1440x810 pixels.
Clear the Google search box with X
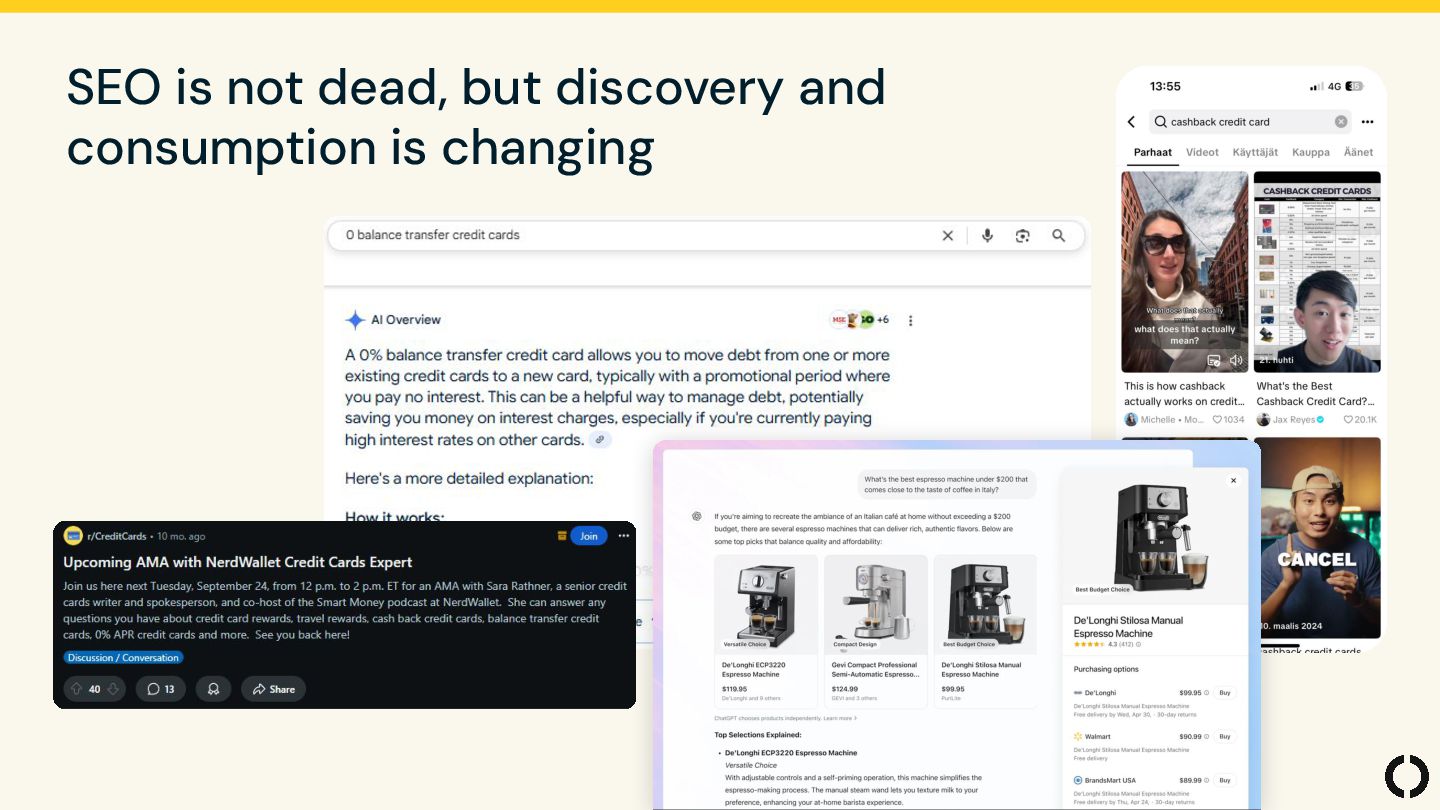tap(948, 236)
